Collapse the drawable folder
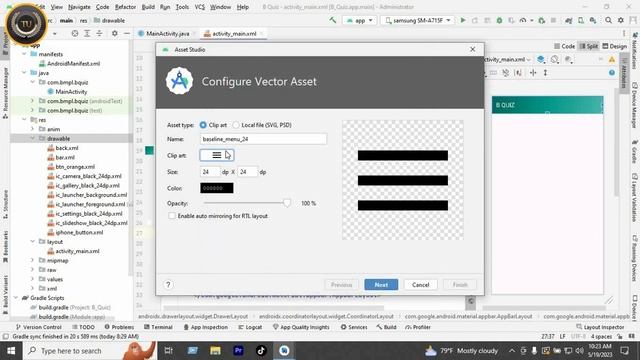Viewport: 640px width, 360px height. pyautogui.click(x=33, y=139)
